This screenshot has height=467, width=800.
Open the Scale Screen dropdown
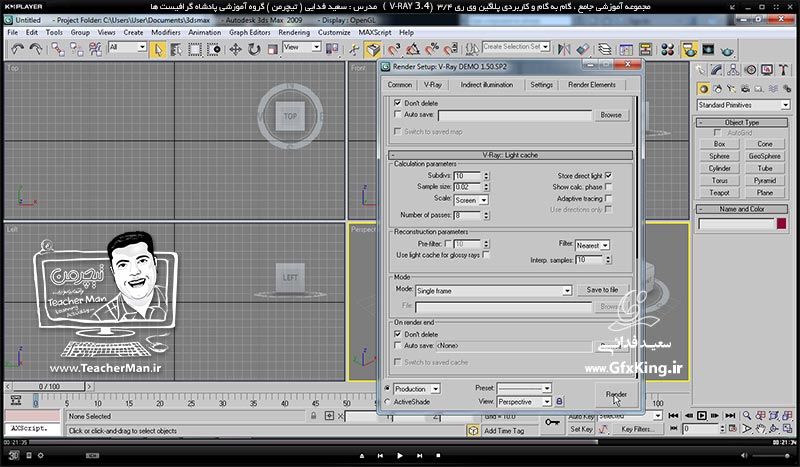[471, 200]
